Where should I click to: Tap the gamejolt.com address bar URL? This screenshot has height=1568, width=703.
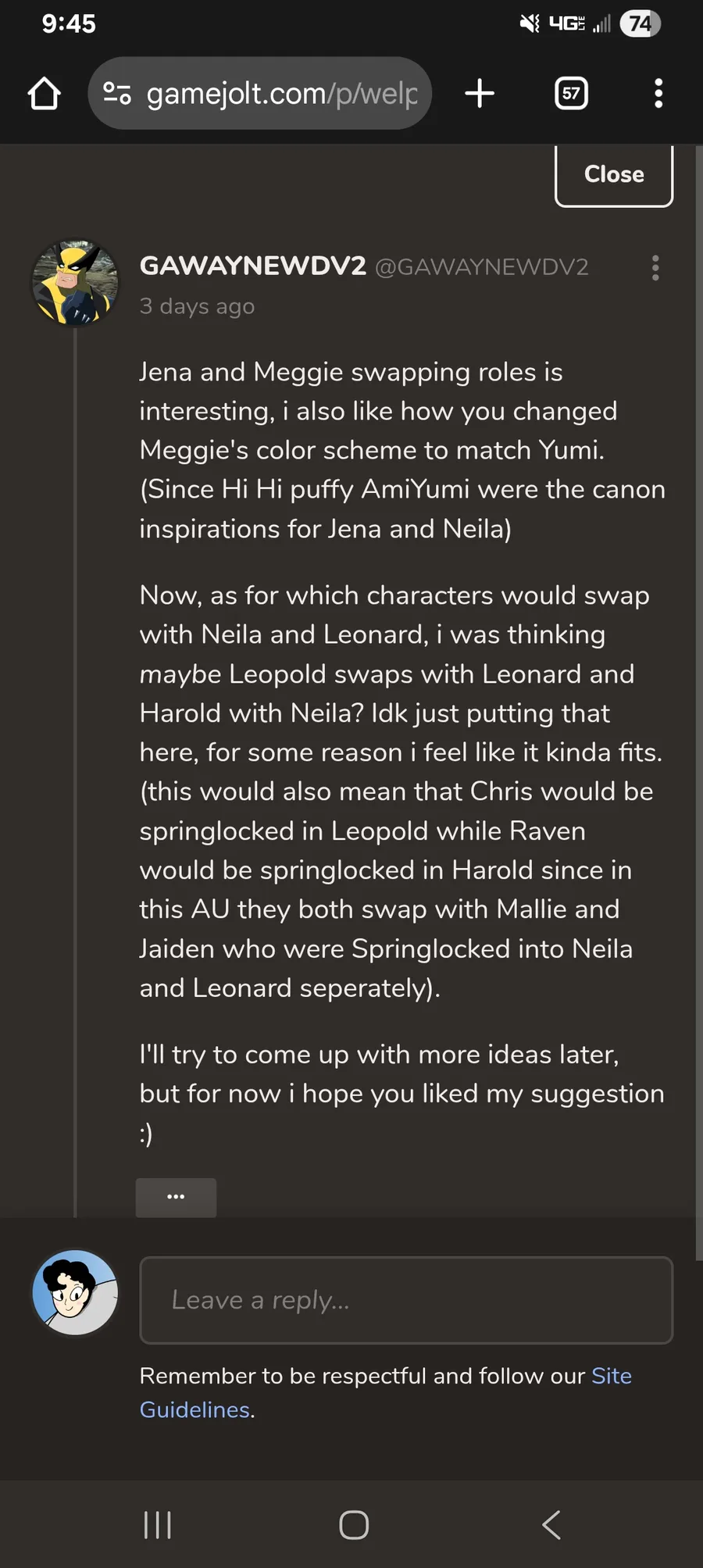282,94
